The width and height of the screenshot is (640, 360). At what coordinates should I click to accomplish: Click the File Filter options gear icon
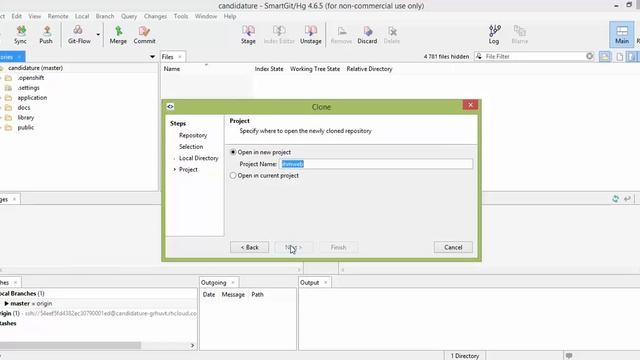tap(589, 56)
